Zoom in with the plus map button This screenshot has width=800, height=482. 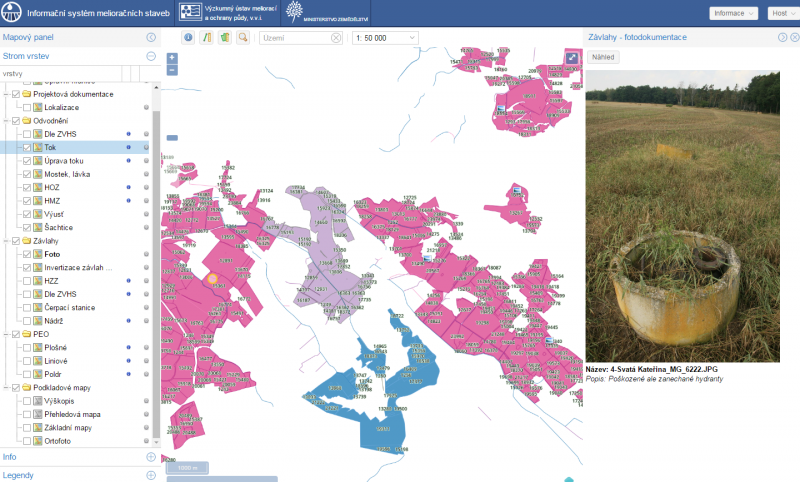coord(172,58)
